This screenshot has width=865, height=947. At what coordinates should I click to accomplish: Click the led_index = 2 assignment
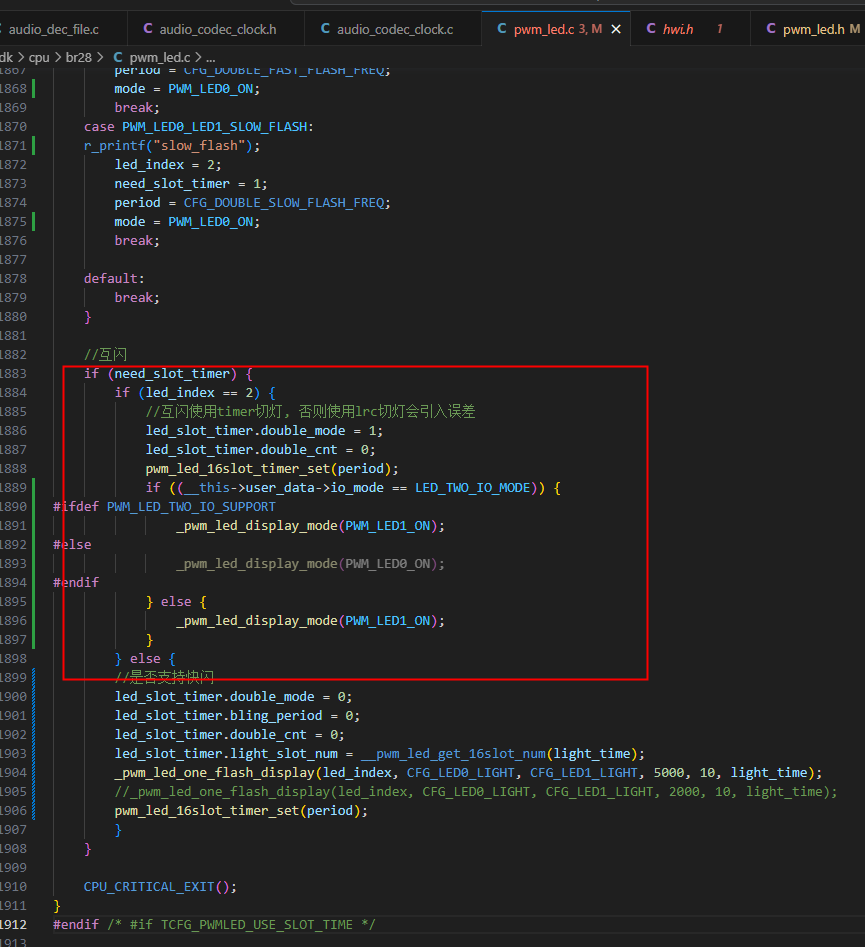coord(168,165)
